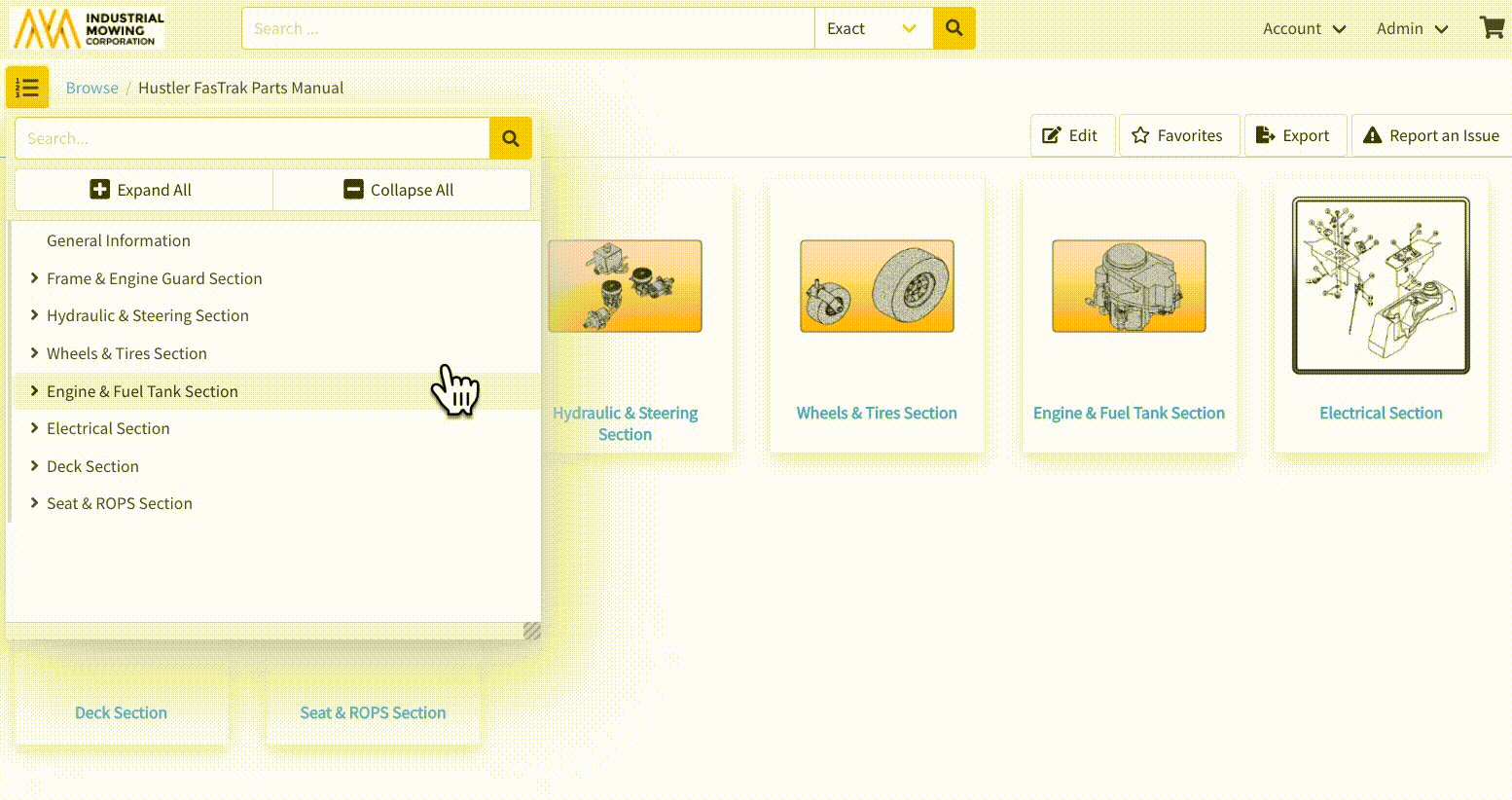Select General Information in the tree
The width and height of the screenshot is (1512, 800).
click(119, 240)
